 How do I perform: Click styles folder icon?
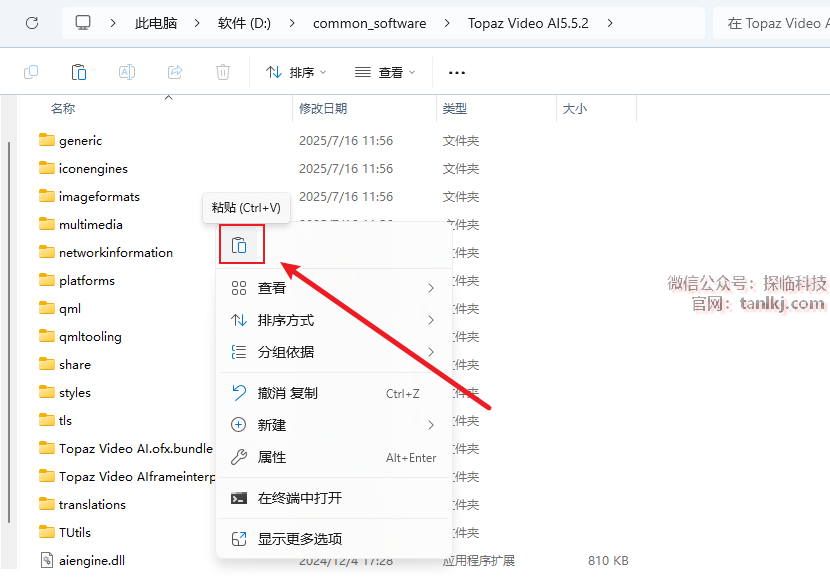pos(47,392)
